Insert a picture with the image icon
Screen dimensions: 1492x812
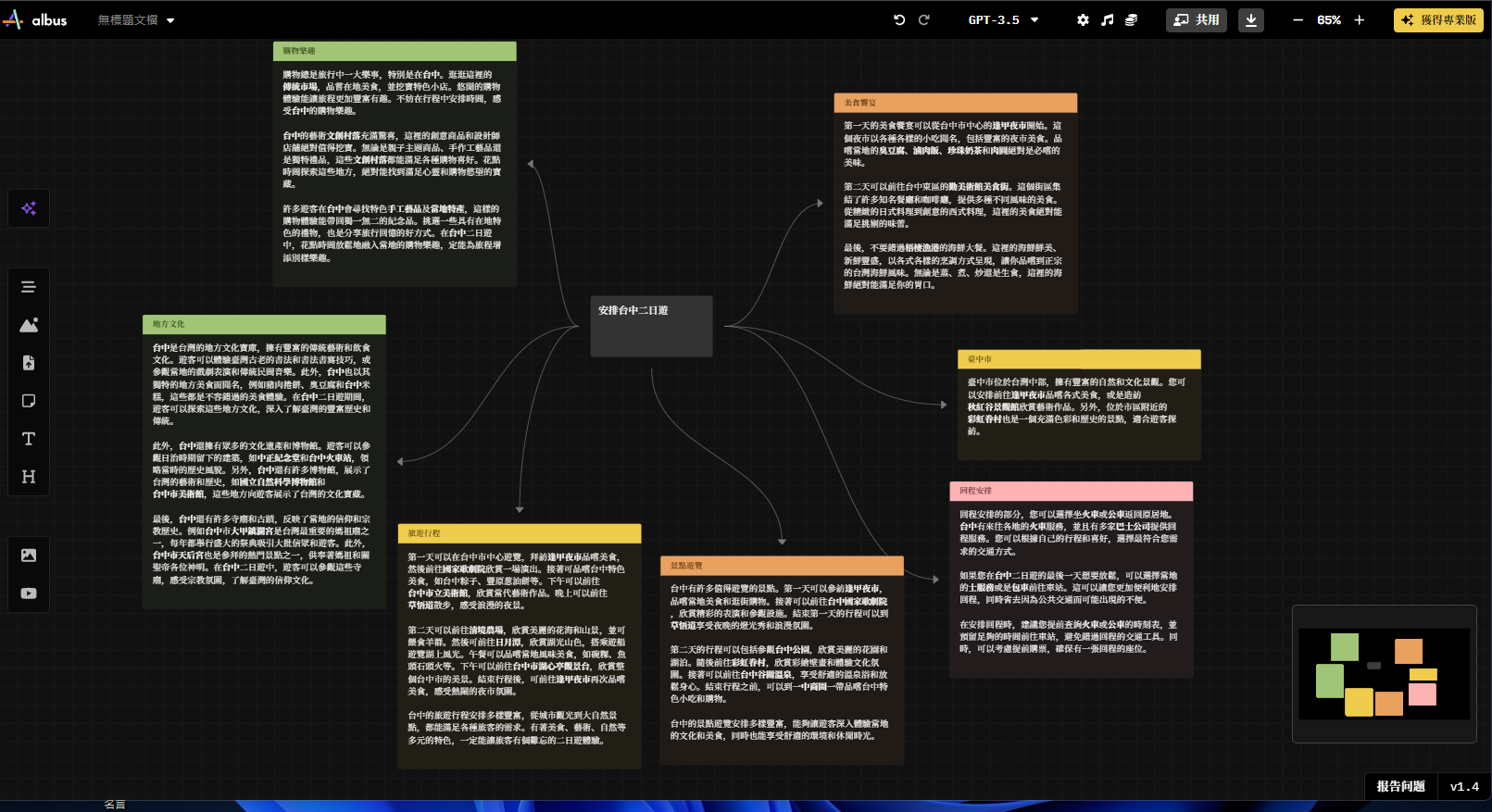[29, 556]
